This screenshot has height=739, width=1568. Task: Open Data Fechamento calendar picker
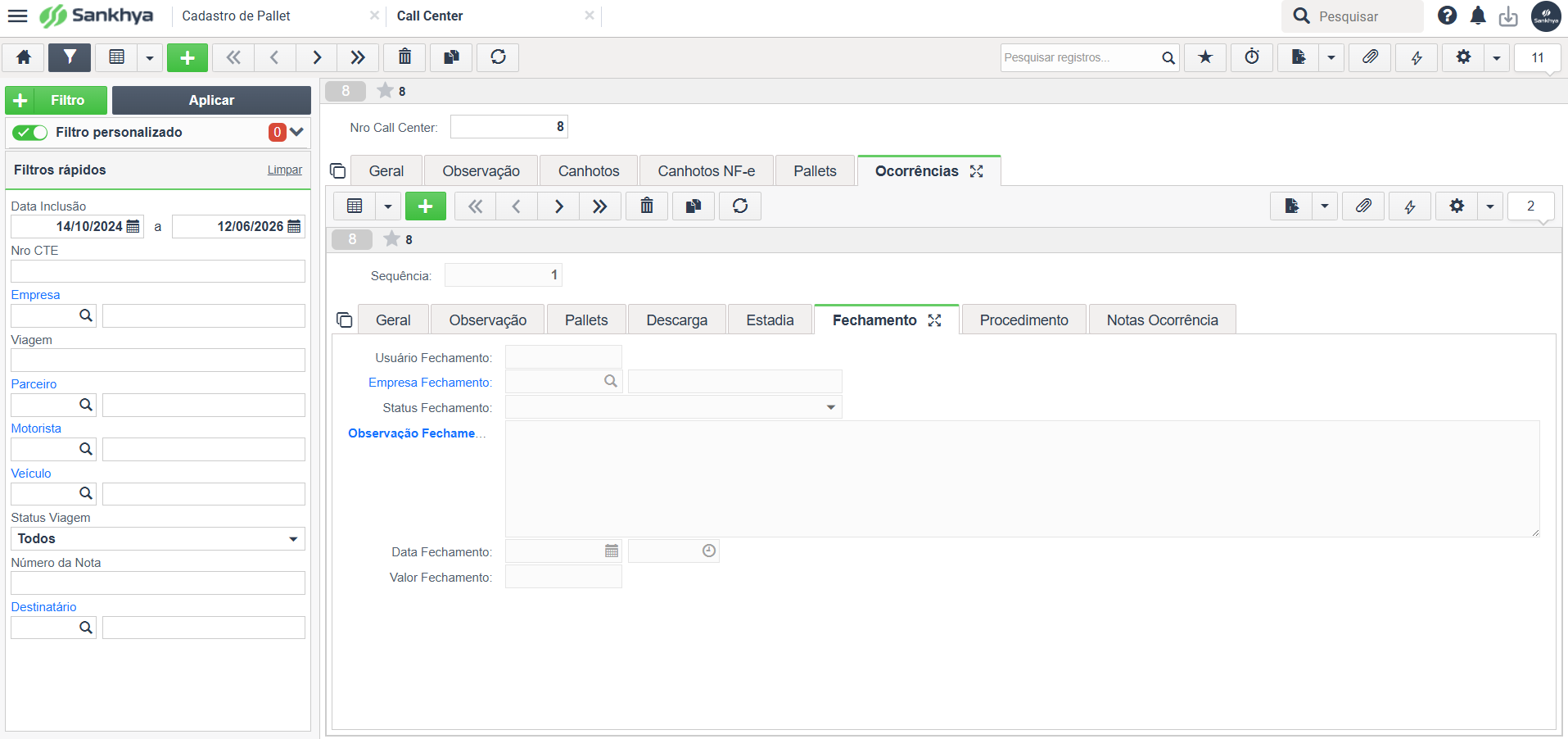pos(612,551)
